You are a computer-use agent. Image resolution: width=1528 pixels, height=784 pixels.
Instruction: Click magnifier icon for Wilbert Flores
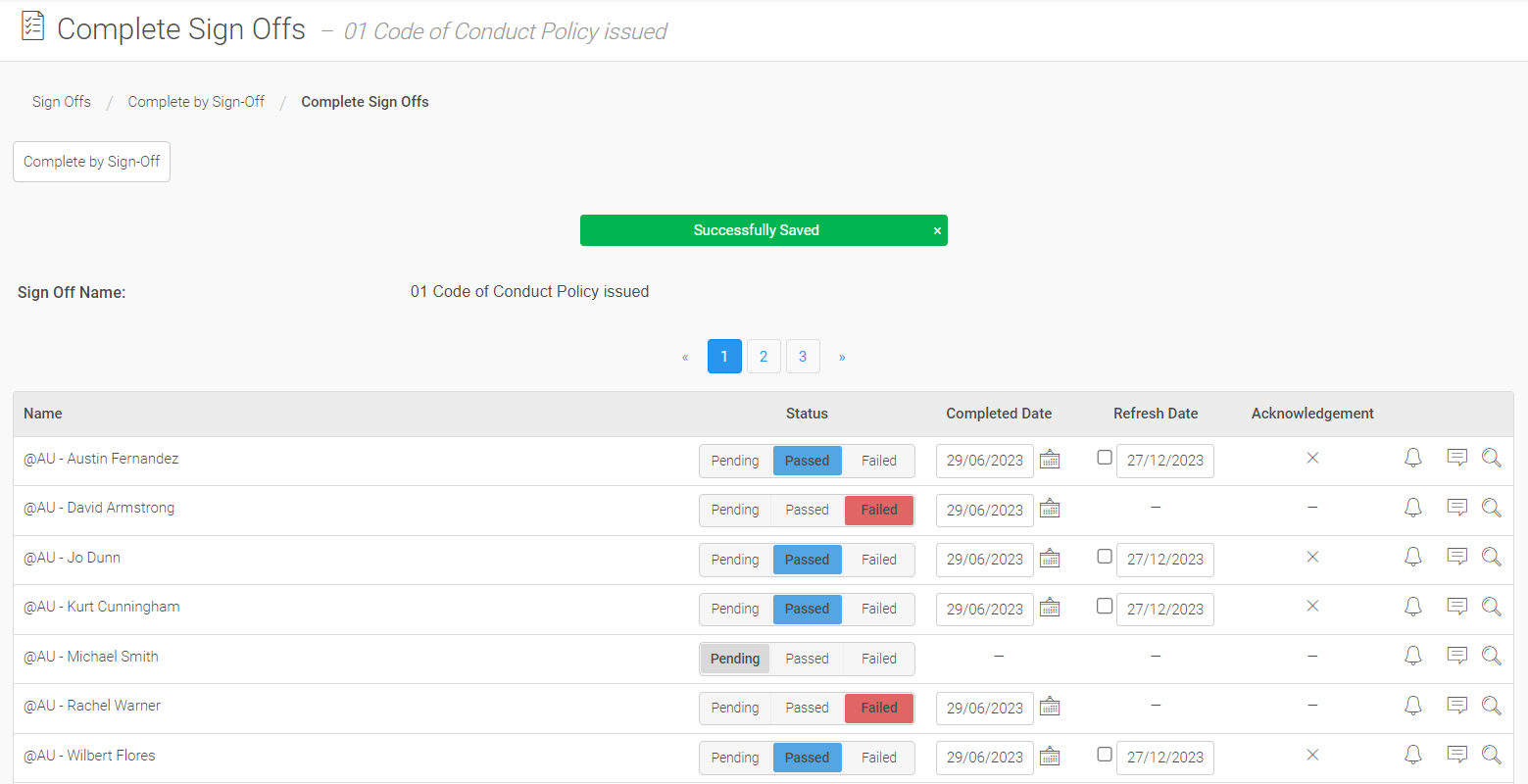[x=1491, y=755]
